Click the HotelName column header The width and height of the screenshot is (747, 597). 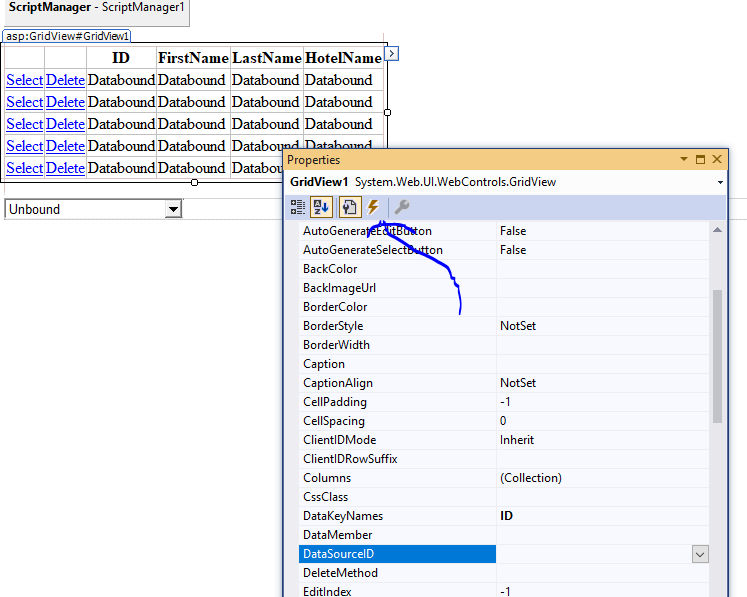click(x=343, y=58)
